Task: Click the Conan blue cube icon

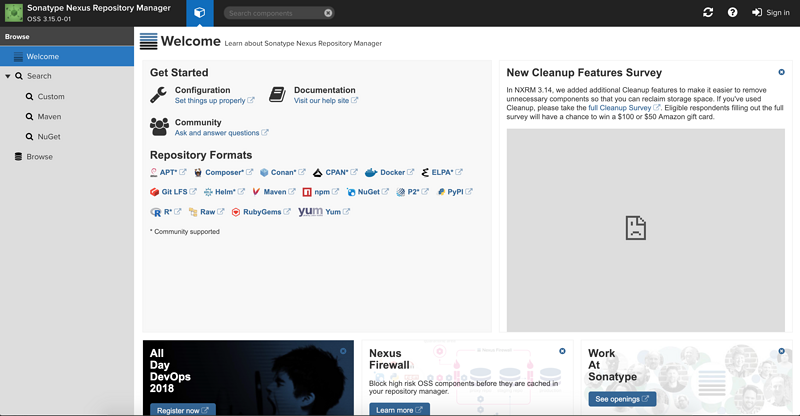Action: coord(264,173)
